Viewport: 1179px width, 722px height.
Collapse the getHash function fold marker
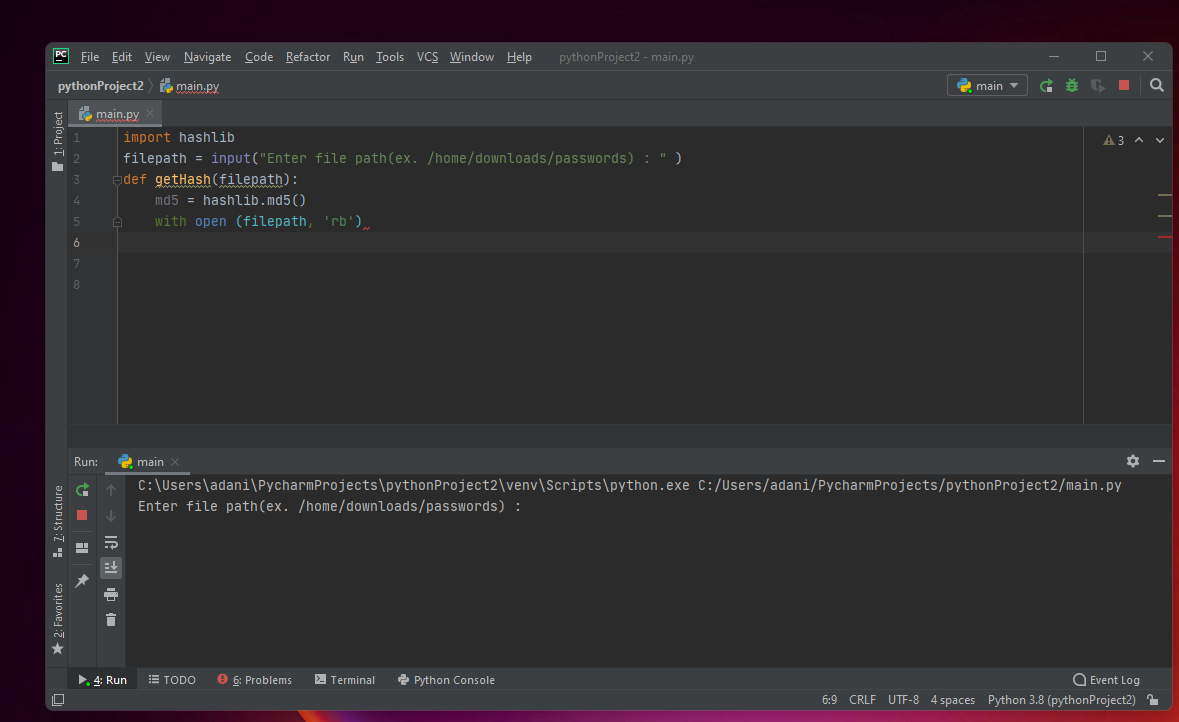click(x=117, y=180)
